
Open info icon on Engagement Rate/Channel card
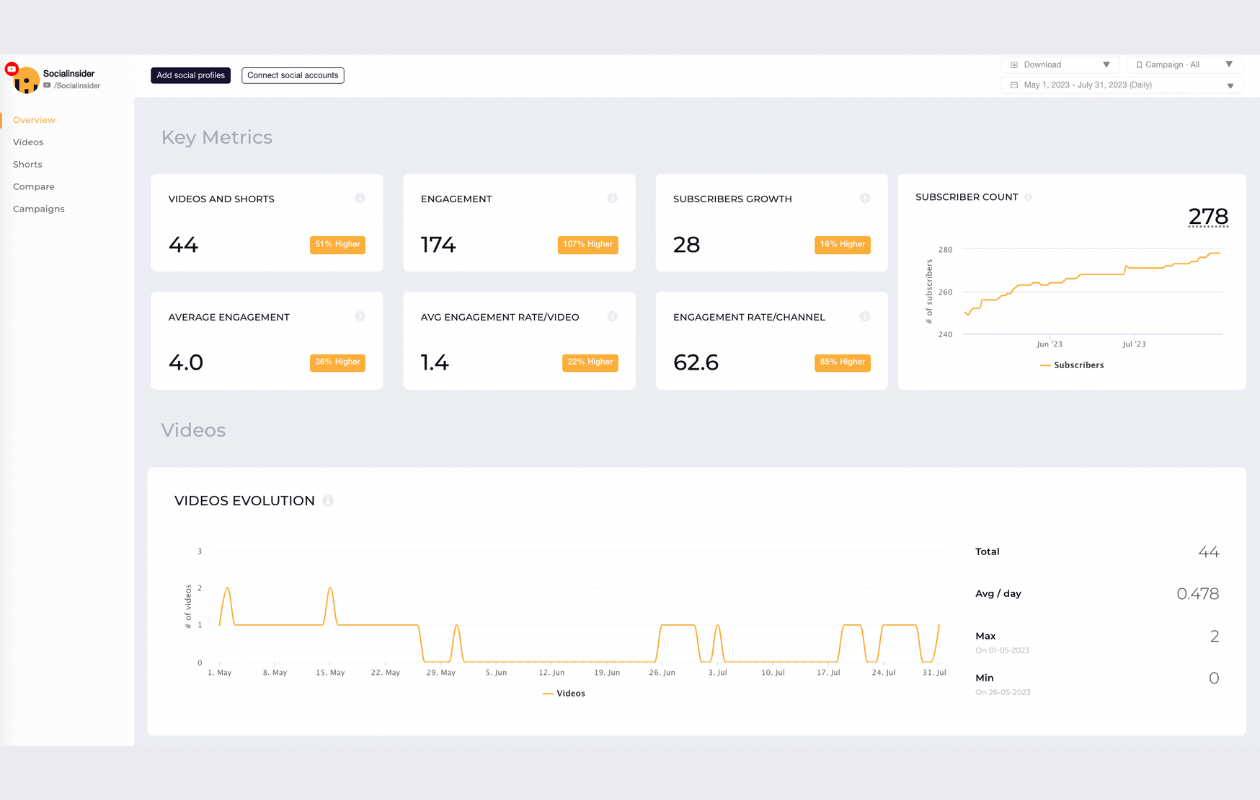[865, 316]
